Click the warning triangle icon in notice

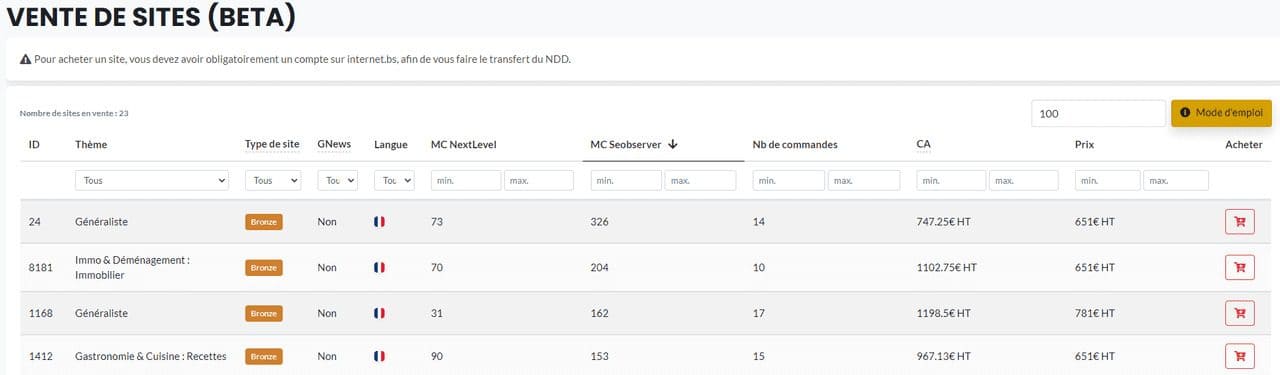tap(25, 59)
